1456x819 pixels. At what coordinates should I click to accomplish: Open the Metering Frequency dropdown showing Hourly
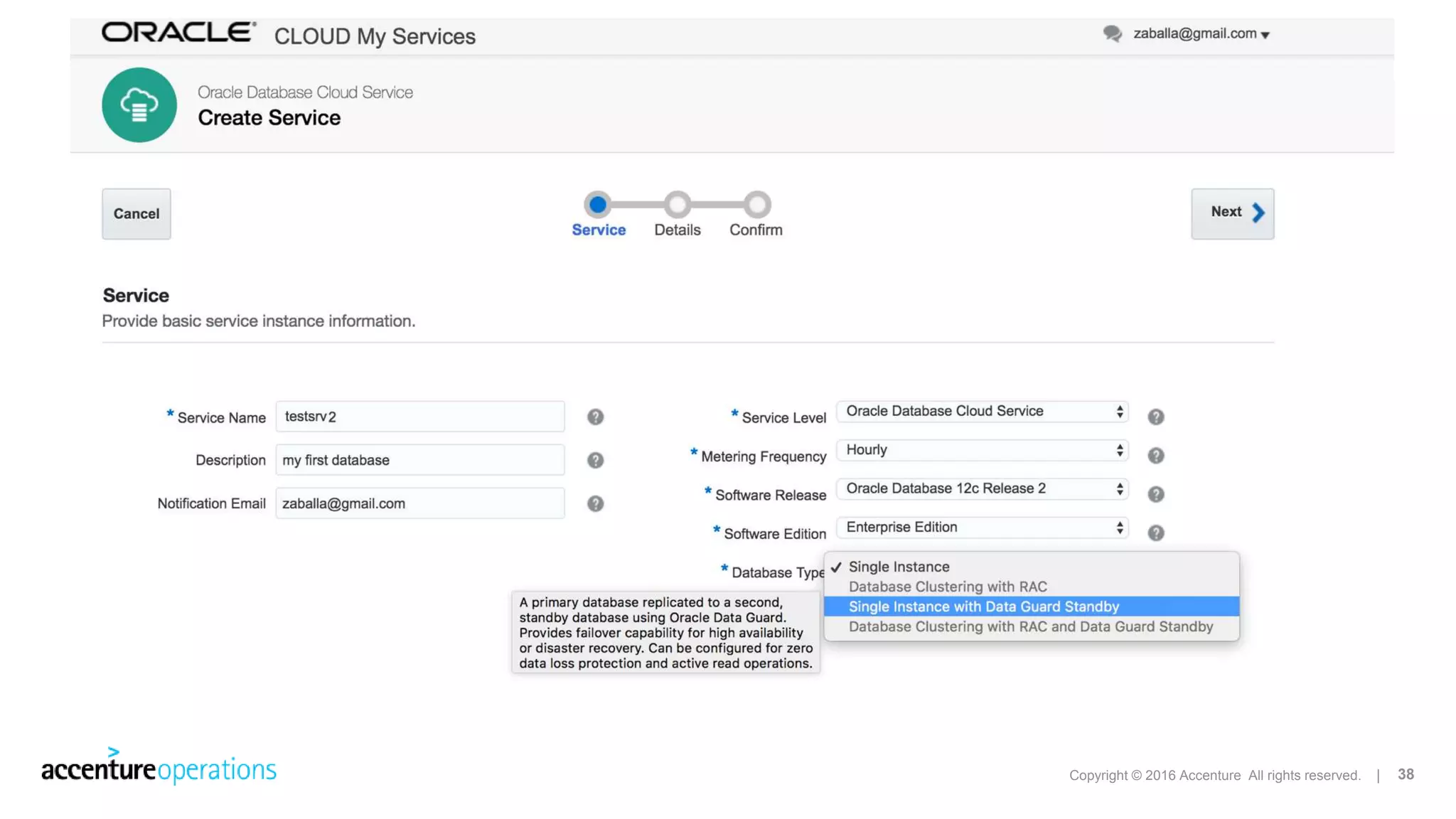pyautogui.click(x=982, y=450)
